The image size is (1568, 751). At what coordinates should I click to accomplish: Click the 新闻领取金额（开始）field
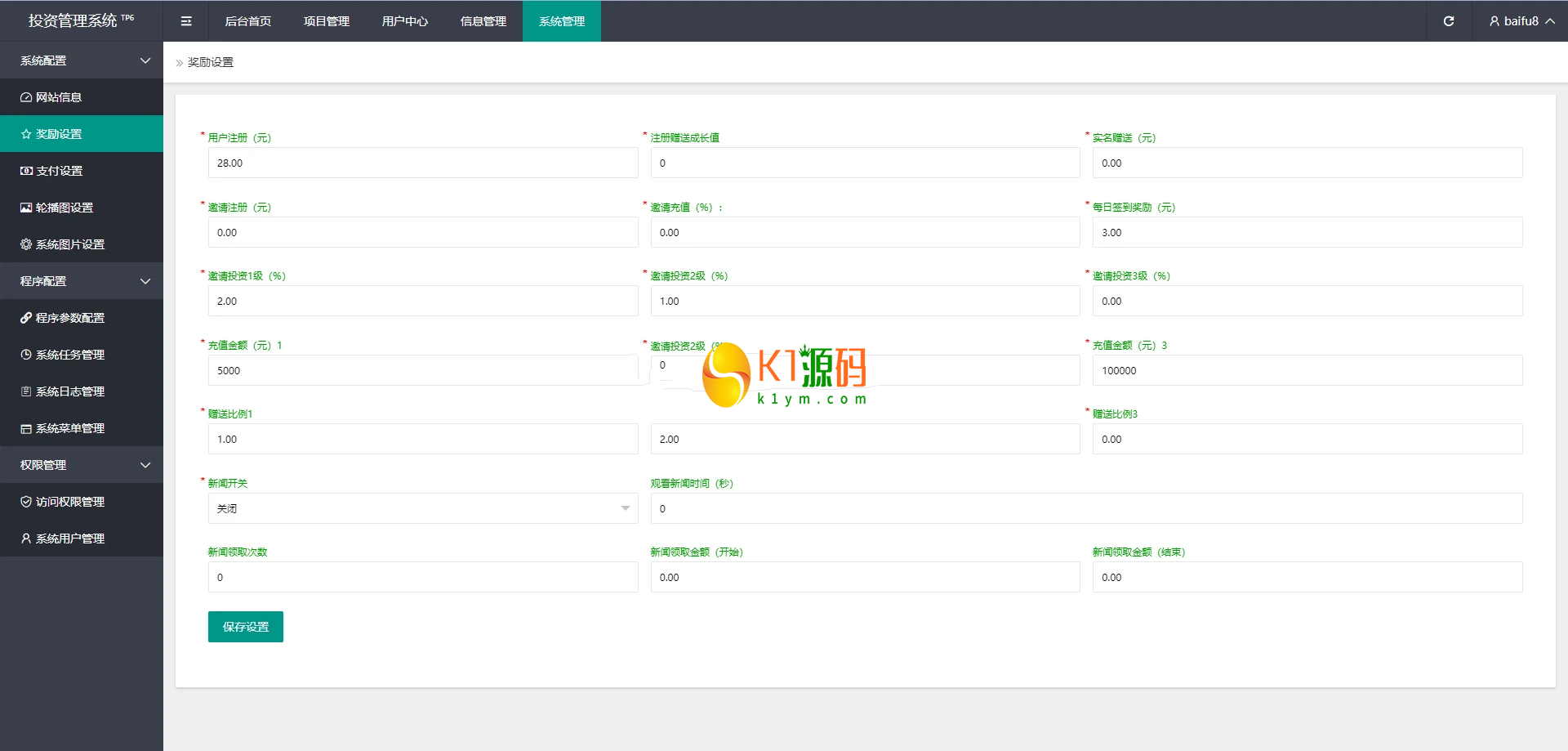pyautogui.click(x=866, y=577)
